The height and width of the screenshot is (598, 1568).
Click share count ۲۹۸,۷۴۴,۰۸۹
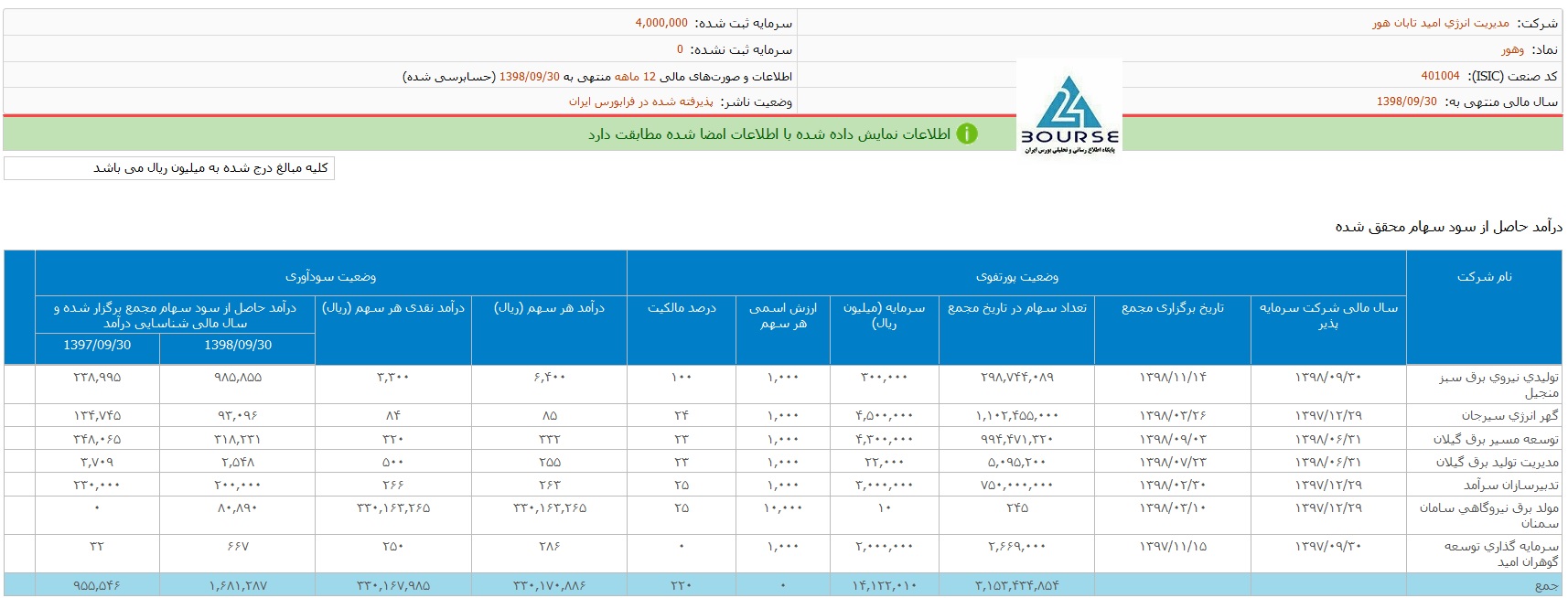[x=1016, y=377]
